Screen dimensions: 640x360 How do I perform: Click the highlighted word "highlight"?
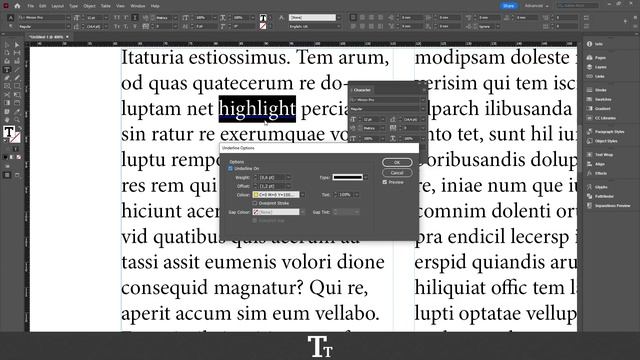pyautogui.click(x=257, y=109)
